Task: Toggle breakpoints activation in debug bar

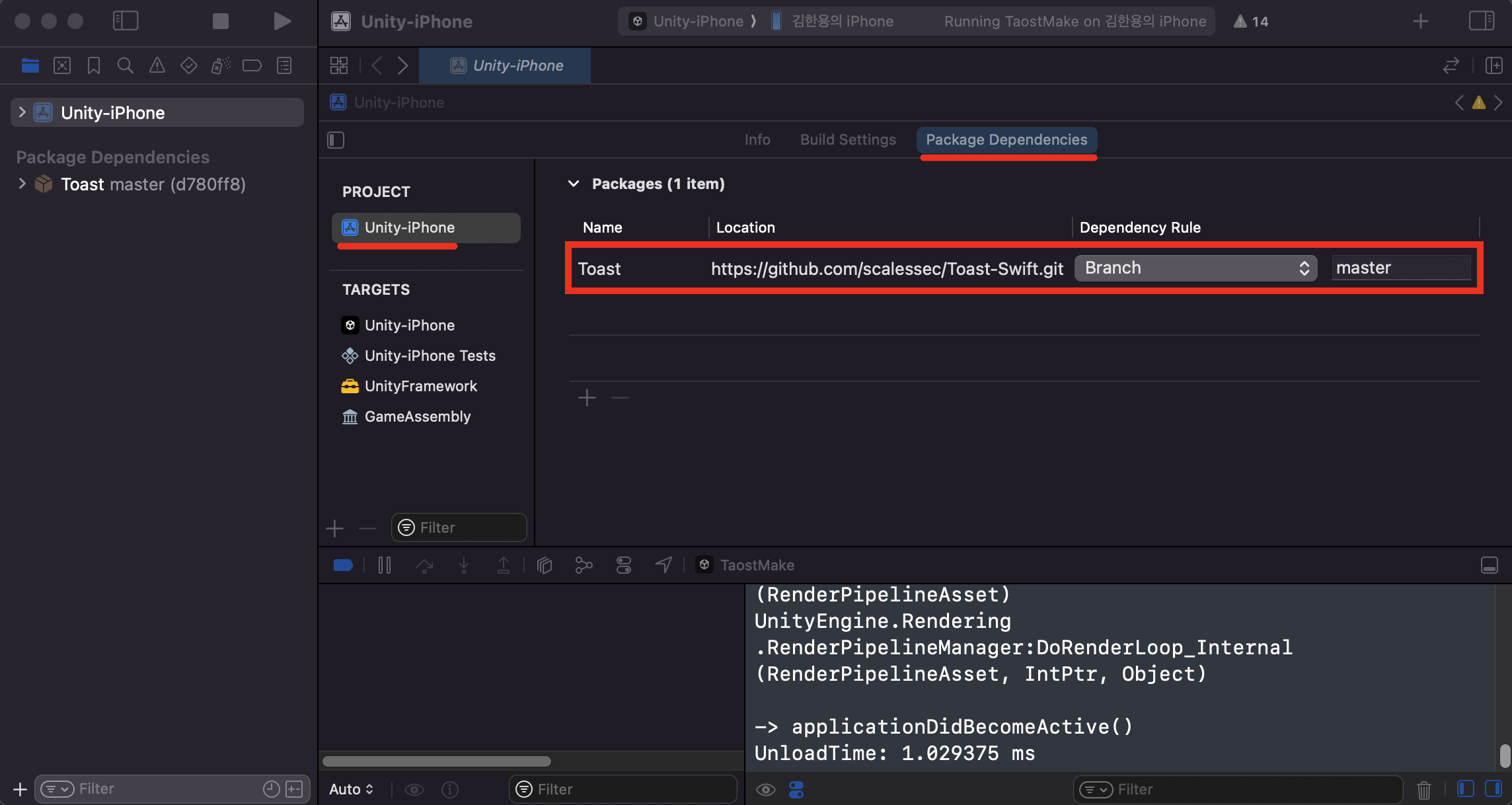Action: [x=343, y=565]
